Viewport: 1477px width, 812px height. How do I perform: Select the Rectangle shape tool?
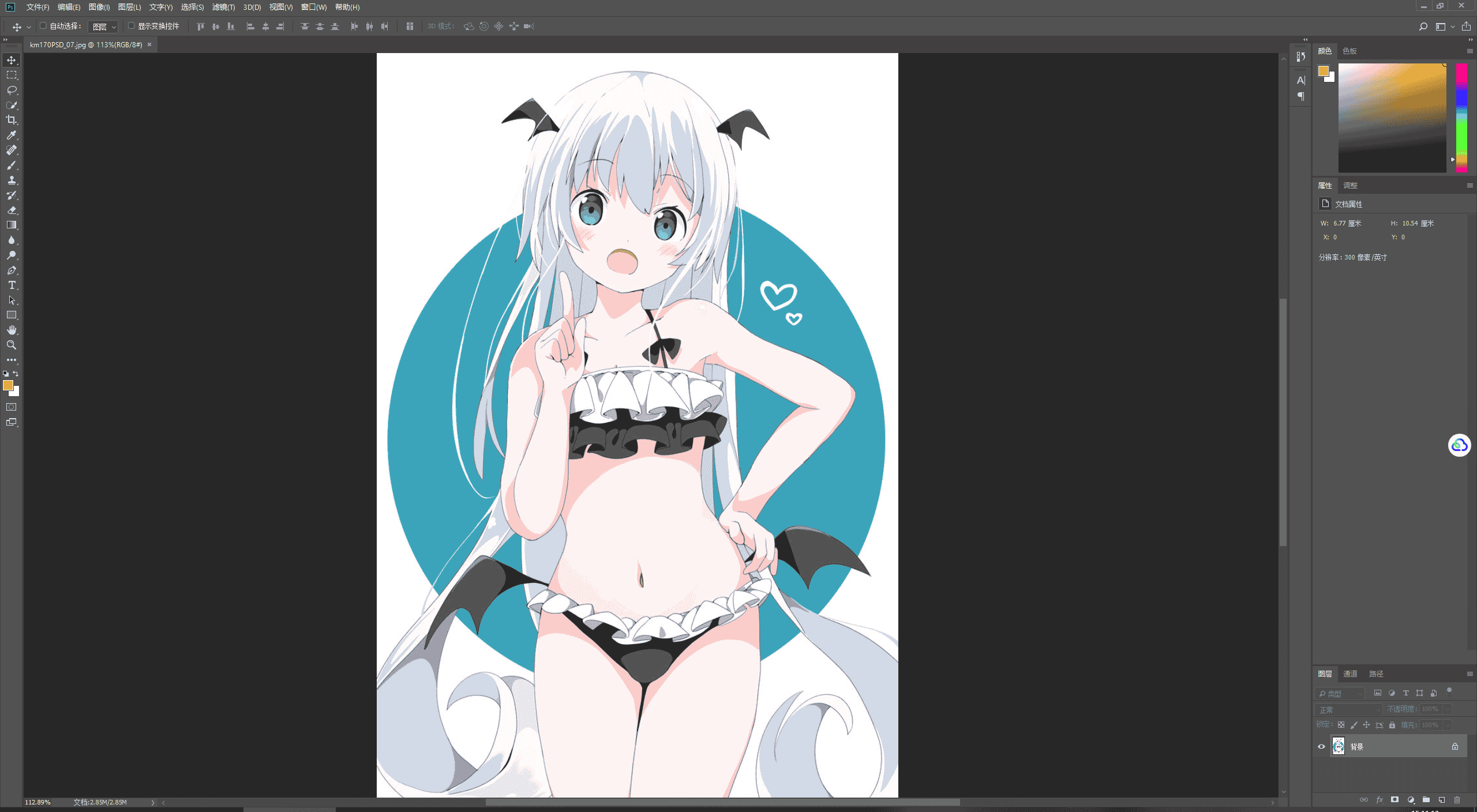12,315
